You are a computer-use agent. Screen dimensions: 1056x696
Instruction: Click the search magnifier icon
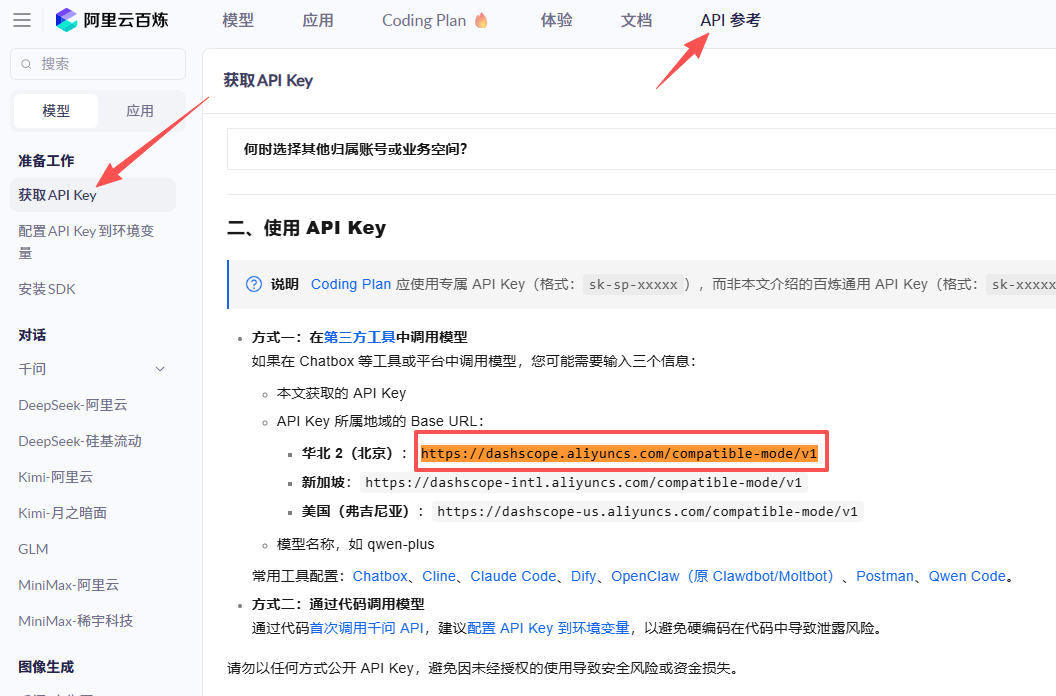26,64
